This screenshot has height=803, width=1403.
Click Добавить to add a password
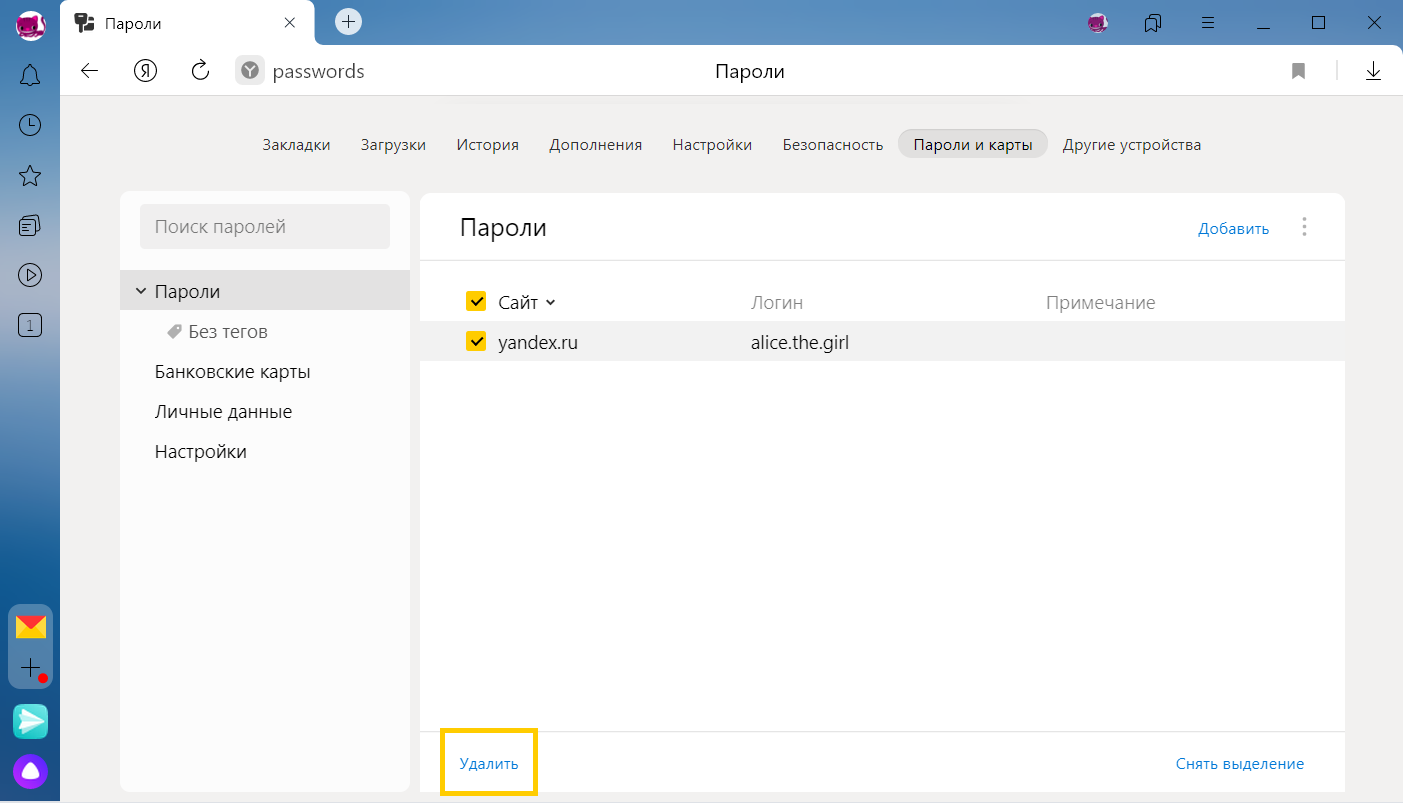click(1234, 228)
